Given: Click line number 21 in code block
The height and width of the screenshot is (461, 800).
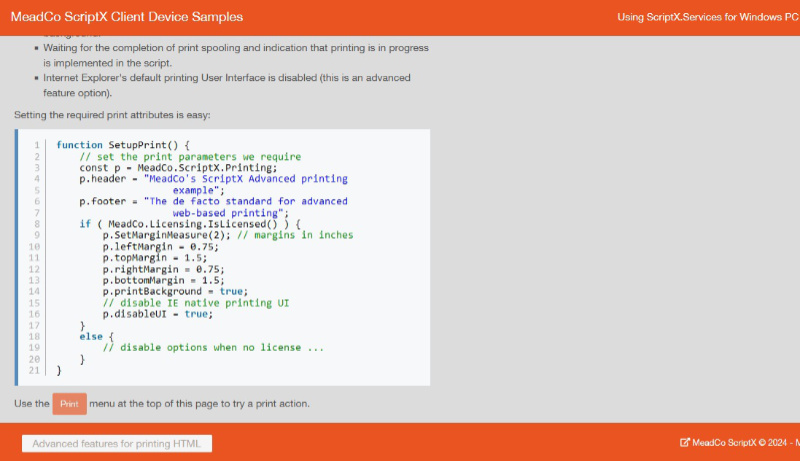Looking at the screenshot, I should [x=34, y=371].
